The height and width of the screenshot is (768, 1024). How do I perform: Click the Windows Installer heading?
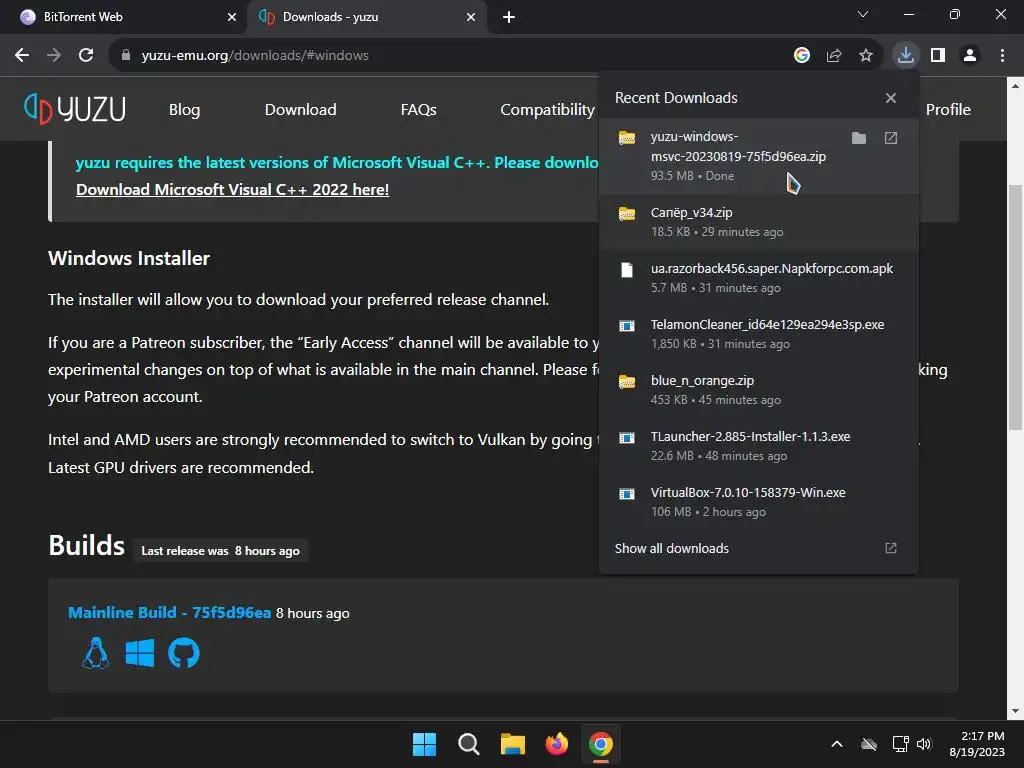coord(129,259)
